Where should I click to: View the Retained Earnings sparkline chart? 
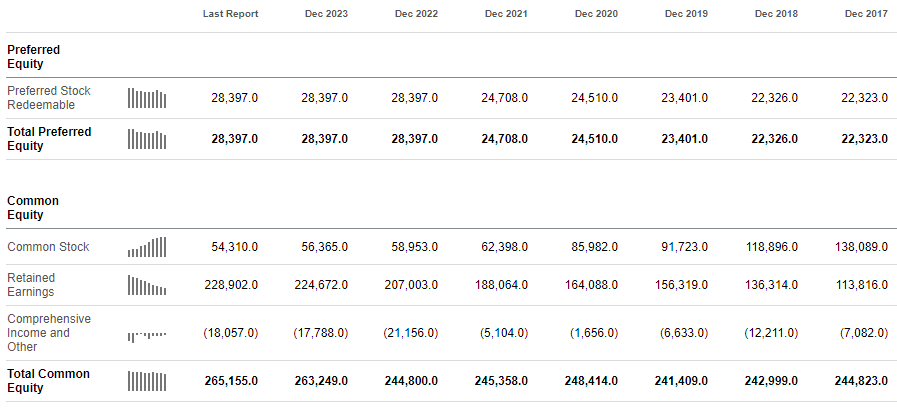(x=147, y=285)
